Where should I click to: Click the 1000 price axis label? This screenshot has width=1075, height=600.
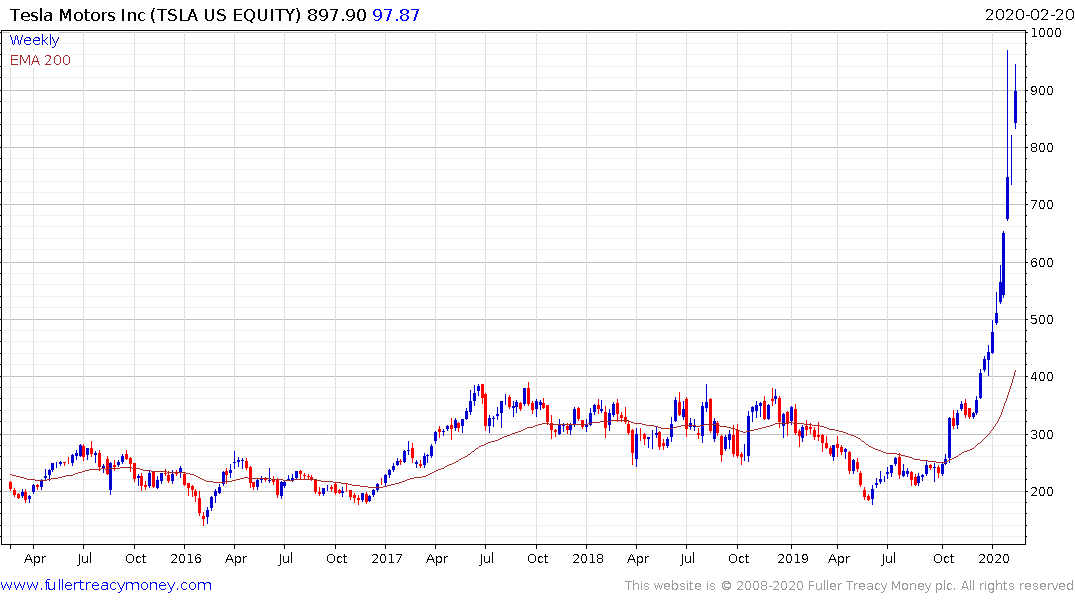(x=1046, y=33)
